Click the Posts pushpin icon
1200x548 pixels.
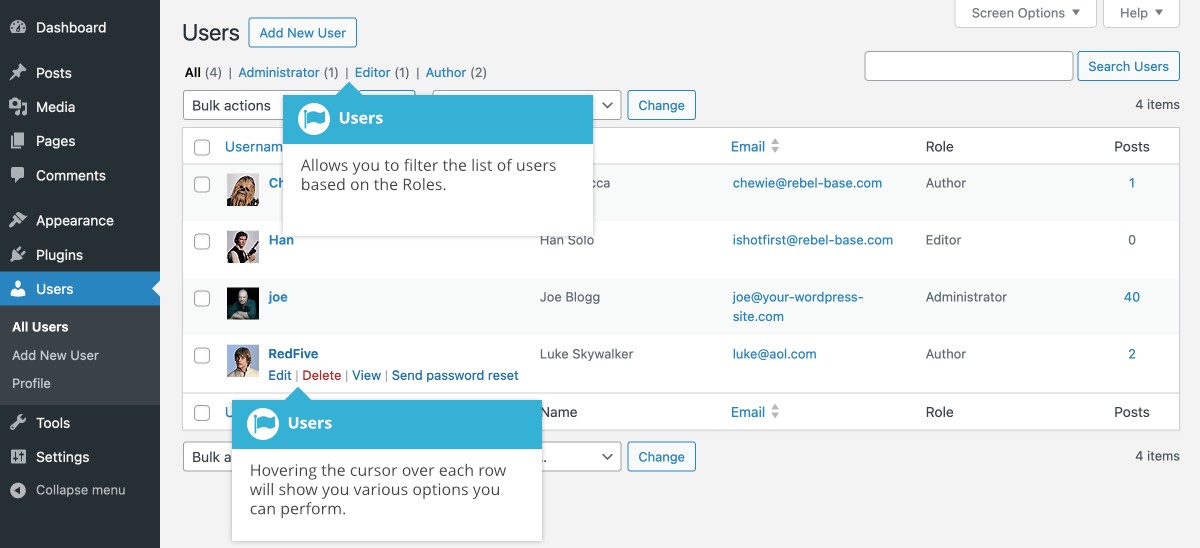(x=18, y=73)
